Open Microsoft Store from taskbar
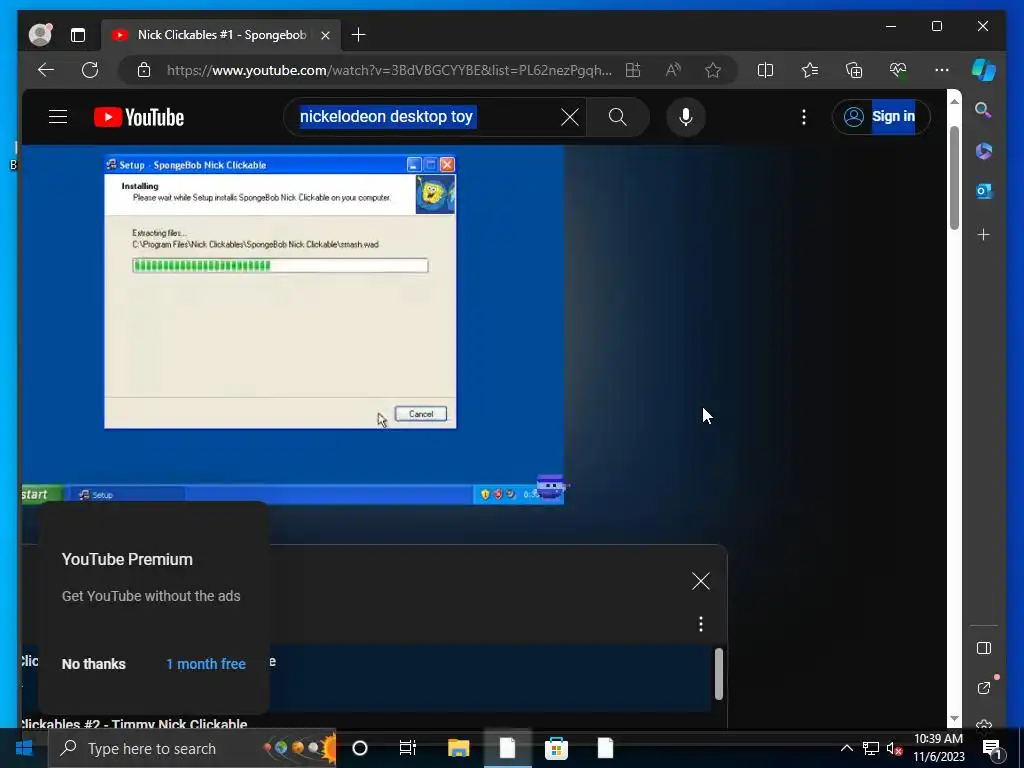Viewport: 1024px width, 768px height. [556, 748]
